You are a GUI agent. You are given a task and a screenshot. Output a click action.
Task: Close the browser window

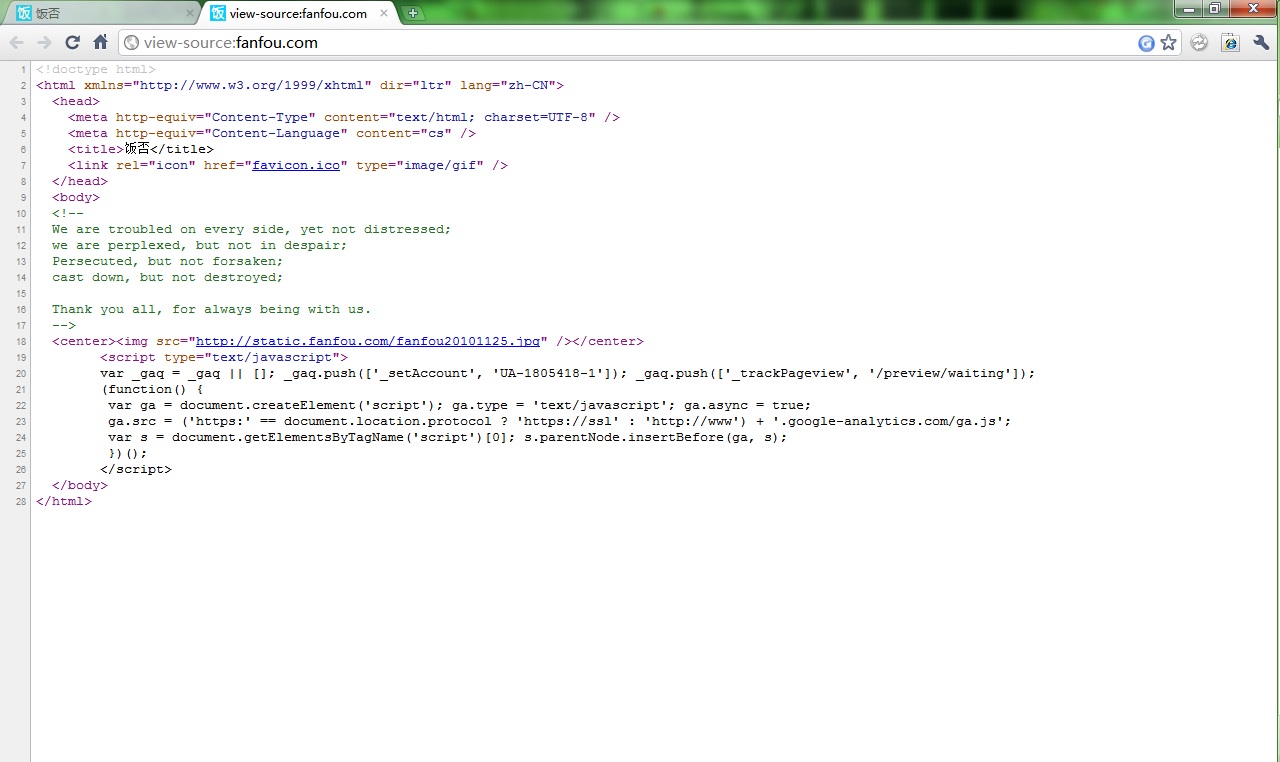click(1252, 9)
